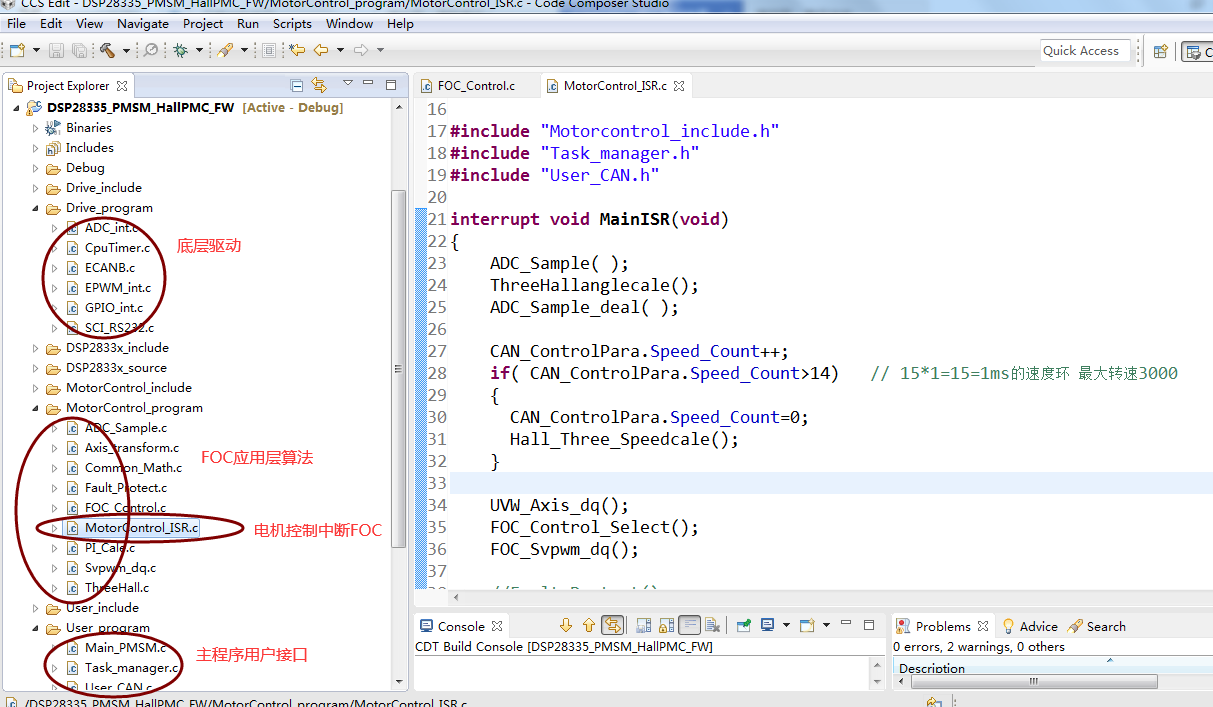Close the Project Explorer tab
This screenshot has height=707, width=1213.
coord(122,86)
